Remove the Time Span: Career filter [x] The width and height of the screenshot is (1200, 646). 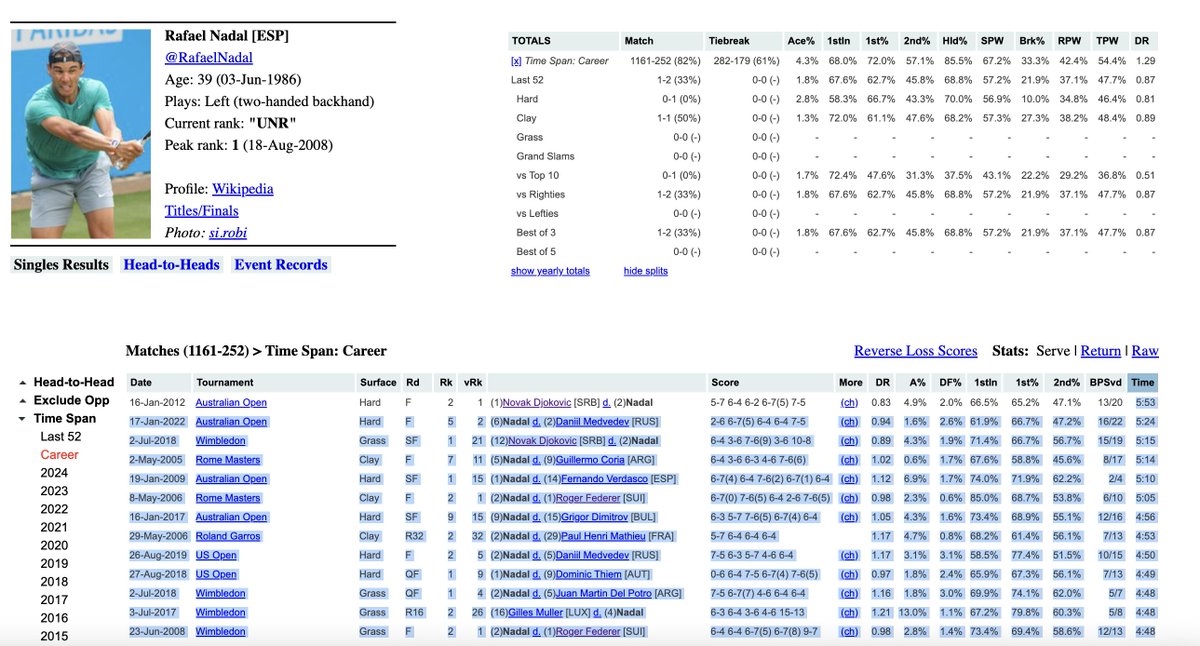(516, 61)
